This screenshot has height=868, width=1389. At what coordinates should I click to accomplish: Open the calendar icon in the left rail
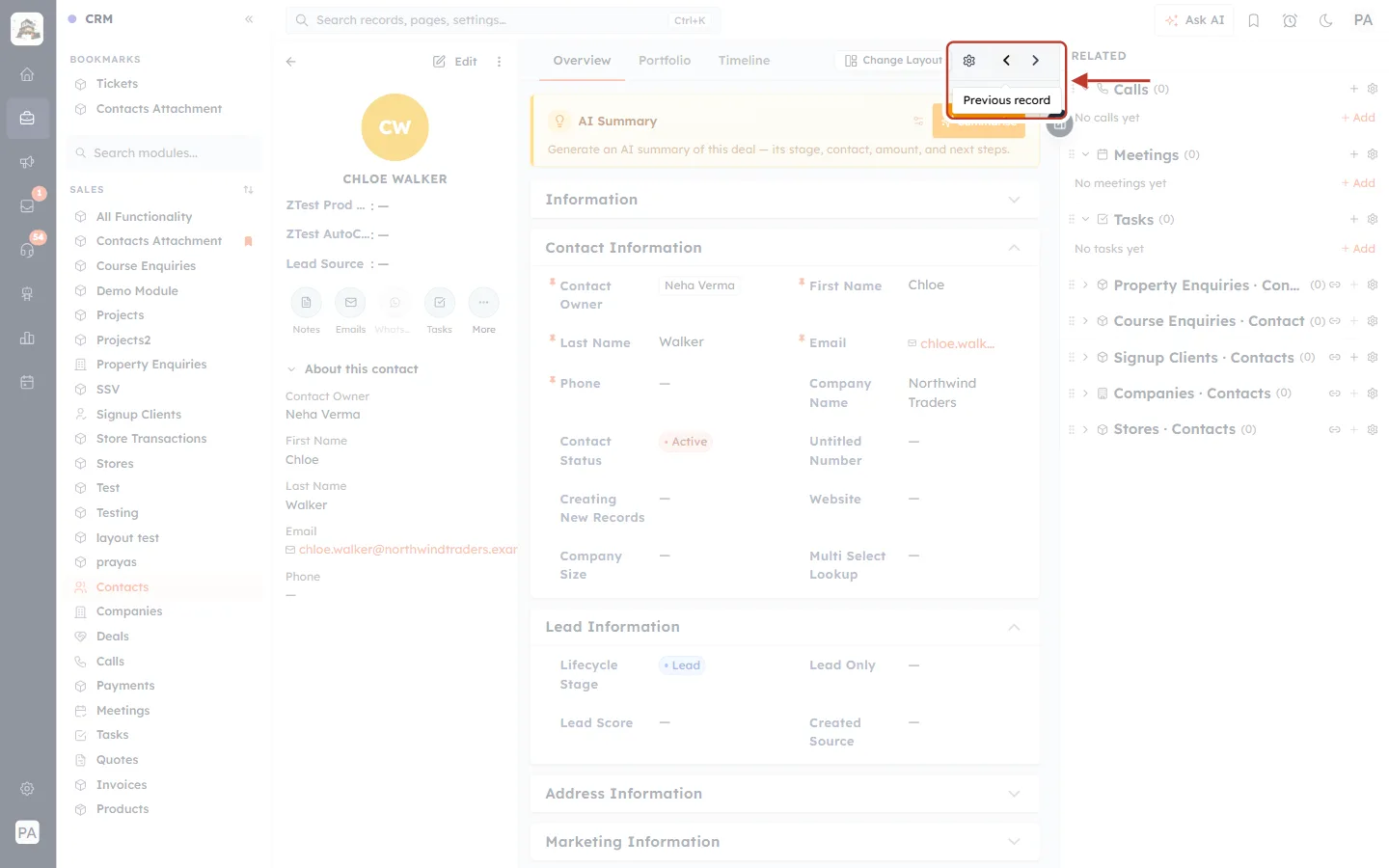pyautogui.click(x=27, y=382)
